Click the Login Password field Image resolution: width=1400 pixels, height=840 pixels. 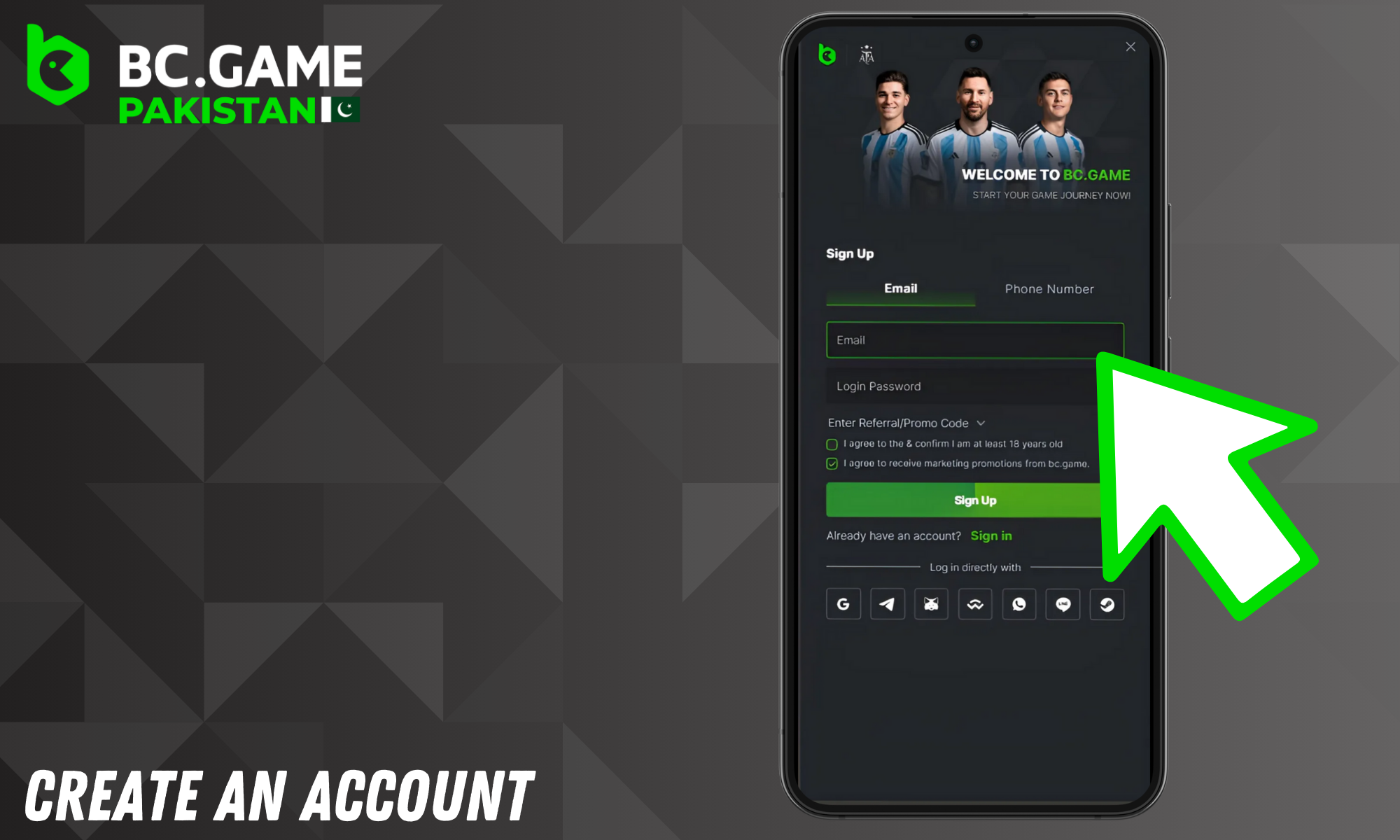coord(975,385)
